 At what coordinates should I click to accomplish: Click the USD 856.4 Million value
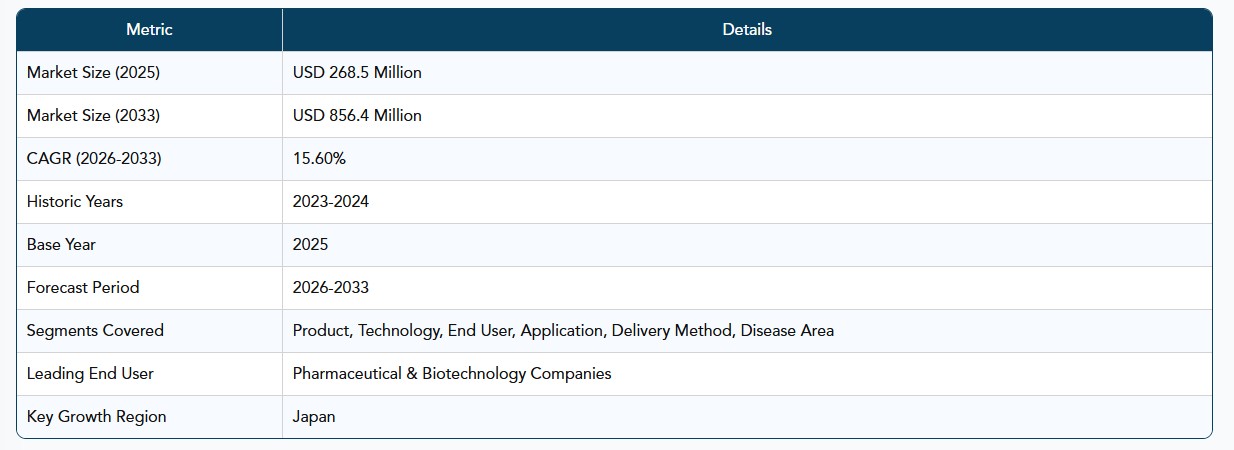[x=357, y=116]
